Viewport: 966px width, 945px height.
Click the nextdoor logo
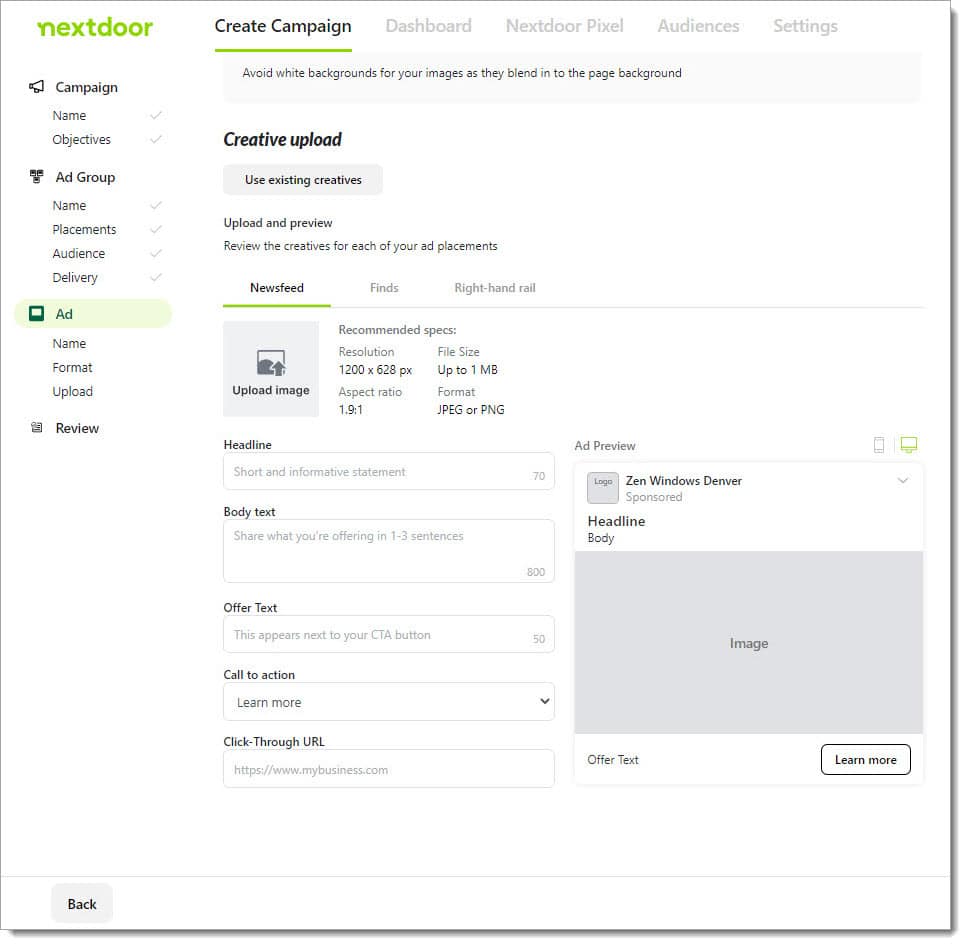pos(95,28)
